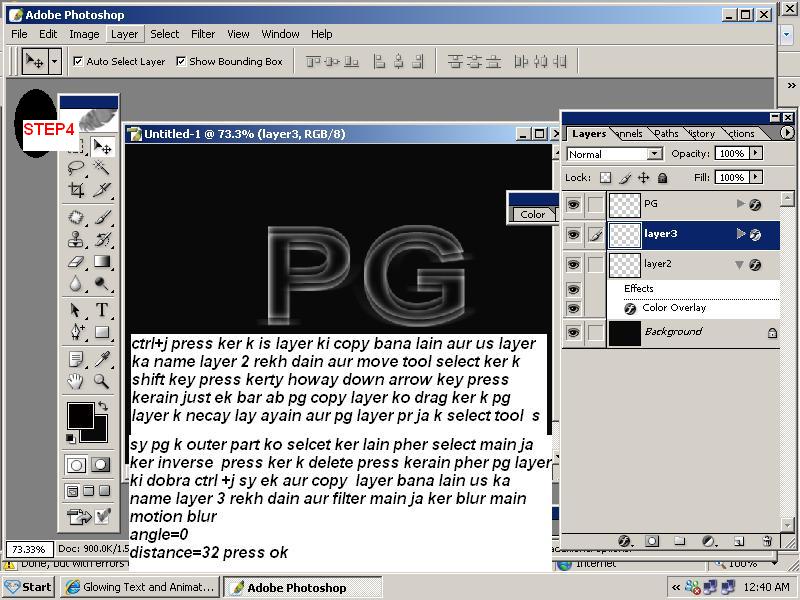Select the Blur tool
This screenshot has width=800, height=600.
(76, 284)
